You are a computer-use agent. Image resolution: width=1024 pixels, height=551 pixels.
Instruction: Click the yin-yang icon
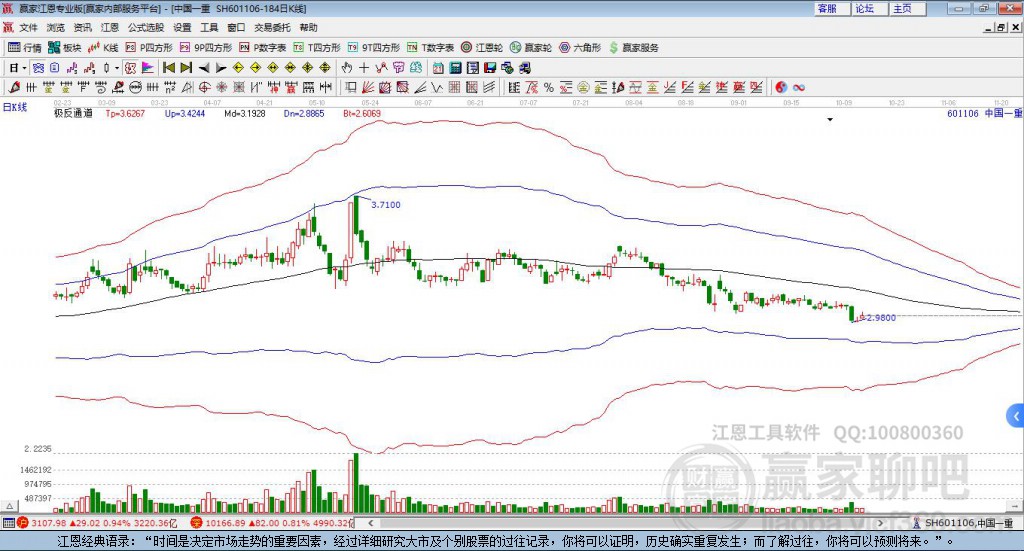[x=781, y=87]
